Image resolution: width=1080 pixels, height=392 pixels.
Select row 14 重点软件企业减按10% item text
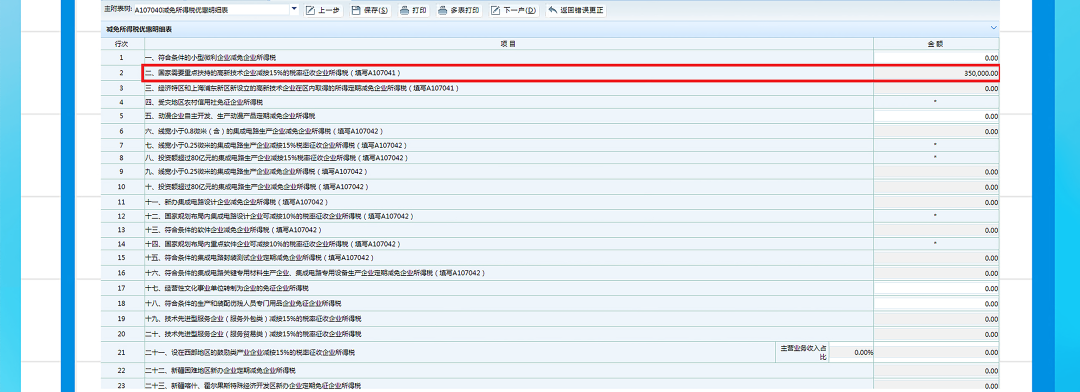273,244
